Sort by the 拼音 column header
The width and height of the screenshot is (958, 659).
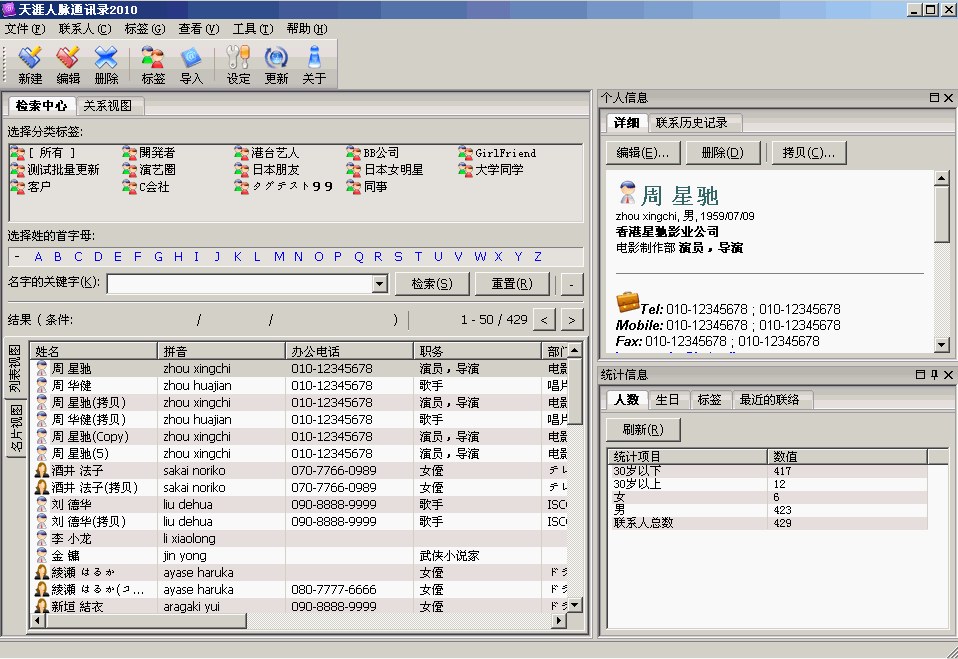(222, 351)
